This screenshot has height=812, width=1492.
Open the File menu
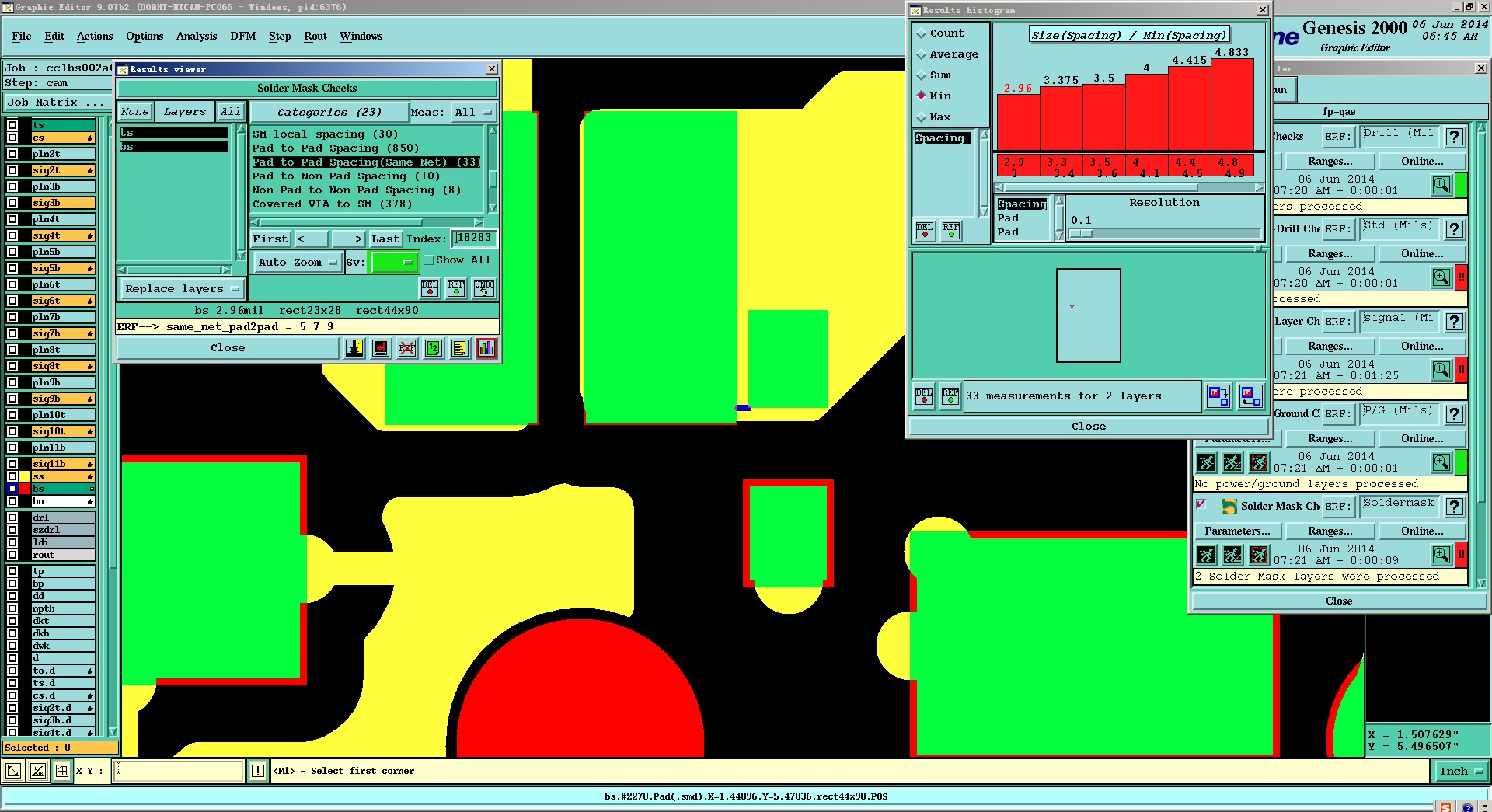point(22,36)
